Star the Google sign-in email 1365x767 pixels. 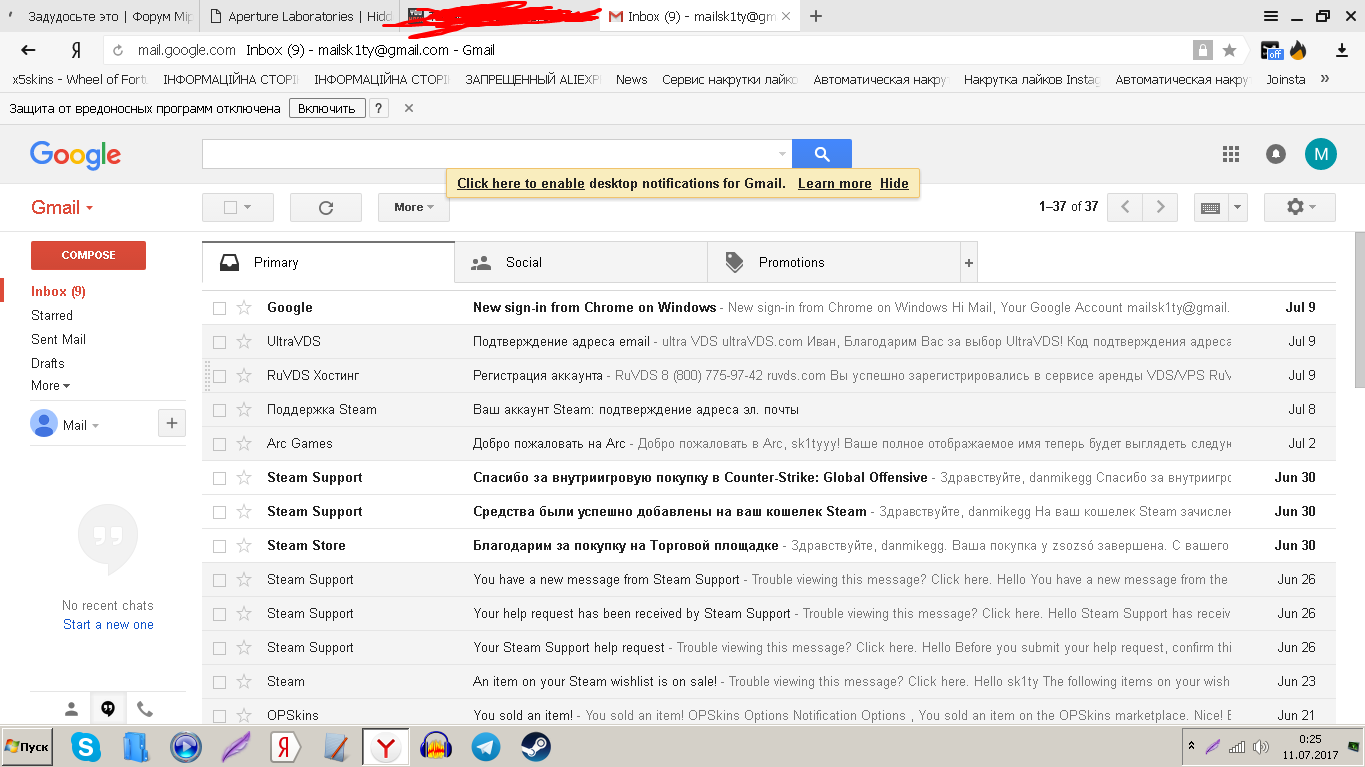tap(244, 308)
